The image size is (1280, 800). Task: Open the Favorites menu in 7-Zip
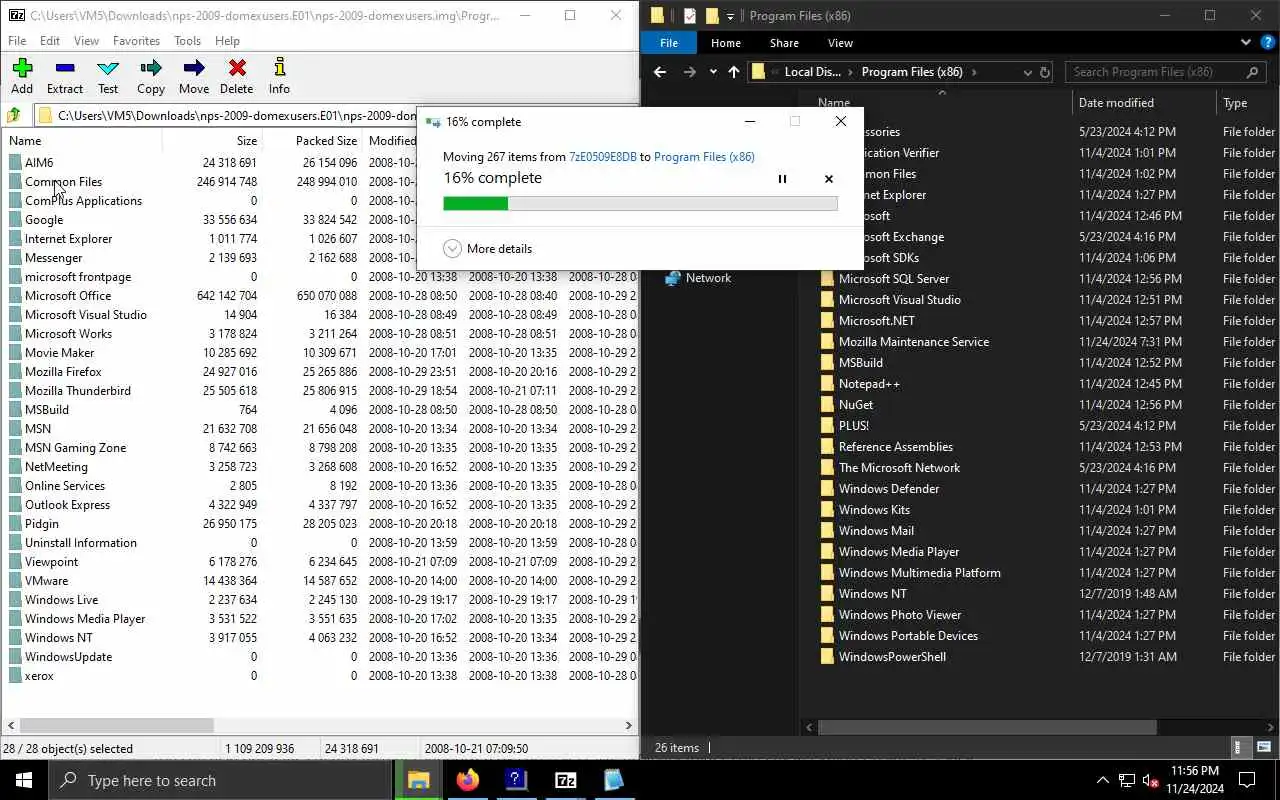coord(136,41)
